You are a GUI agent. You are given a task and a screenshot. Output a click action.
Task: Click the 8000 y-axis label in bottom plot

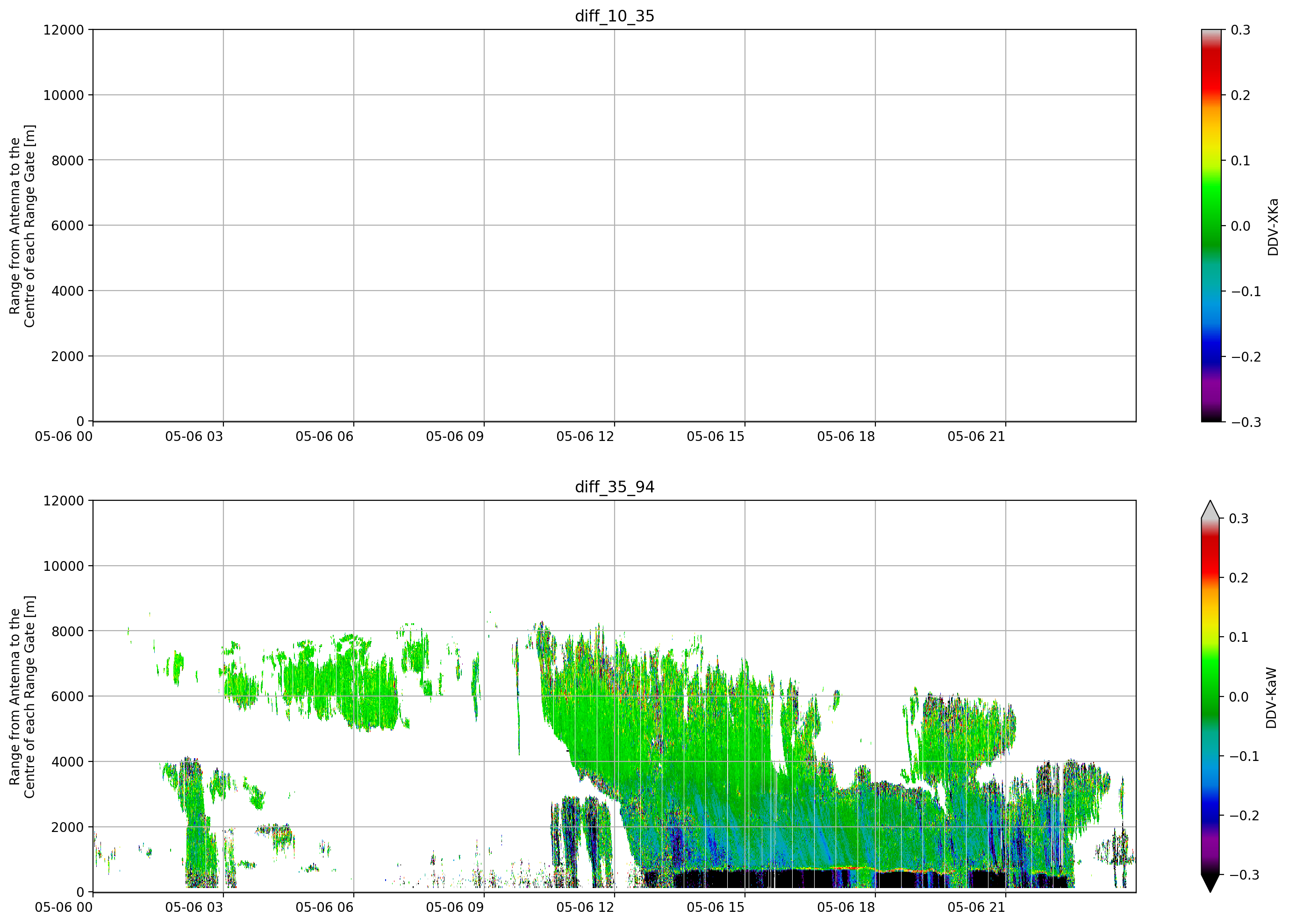coord(68,632)
